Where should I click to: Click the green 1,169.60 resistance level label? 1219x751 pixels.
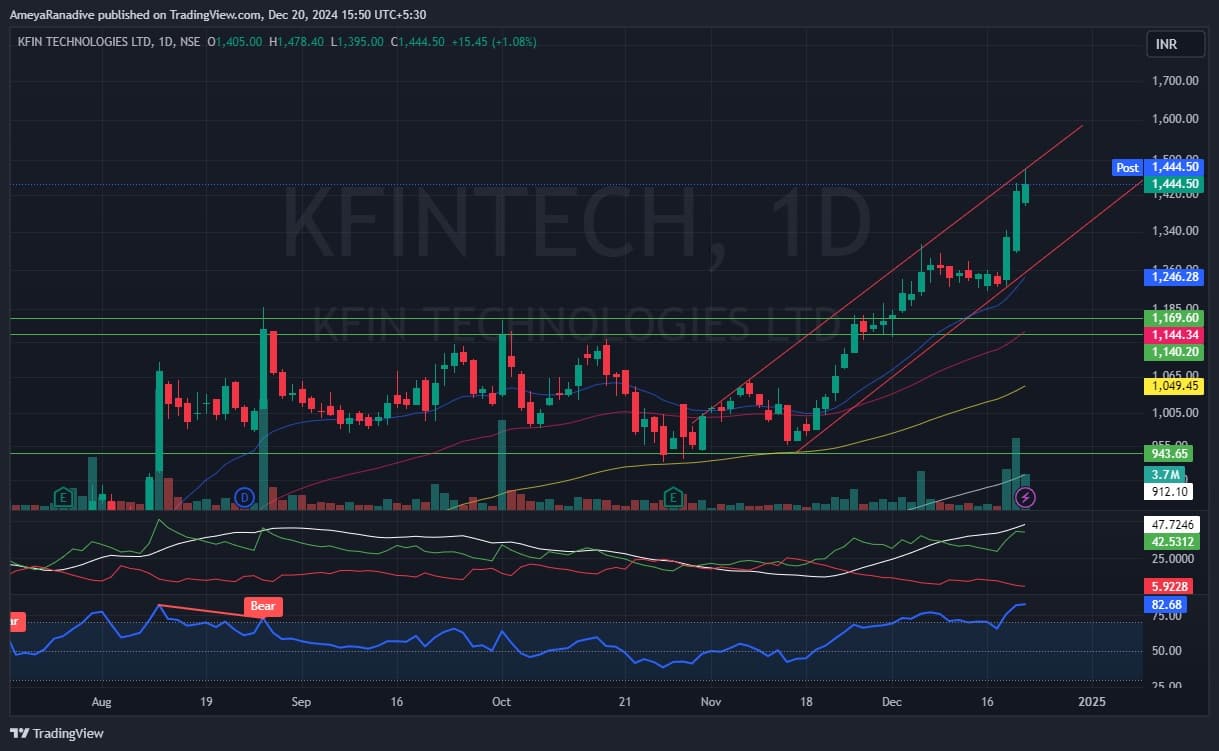point(1173,318)
